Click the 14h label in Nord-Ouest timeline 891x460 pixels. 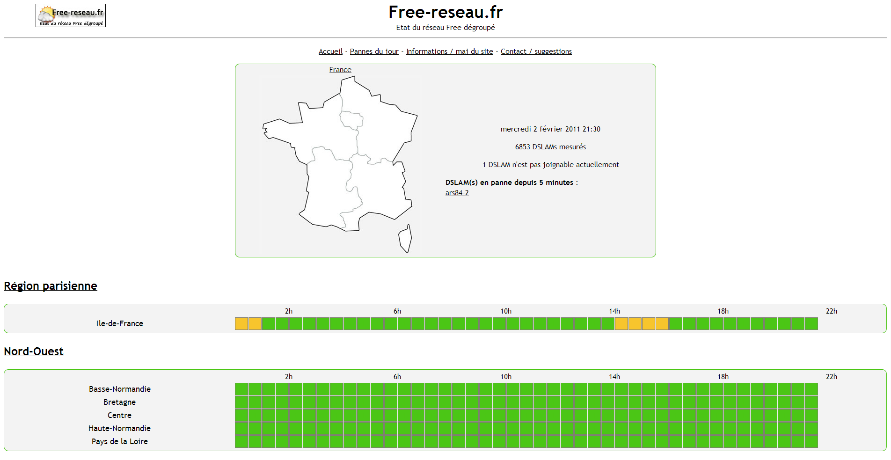click(x=614, y=377)
